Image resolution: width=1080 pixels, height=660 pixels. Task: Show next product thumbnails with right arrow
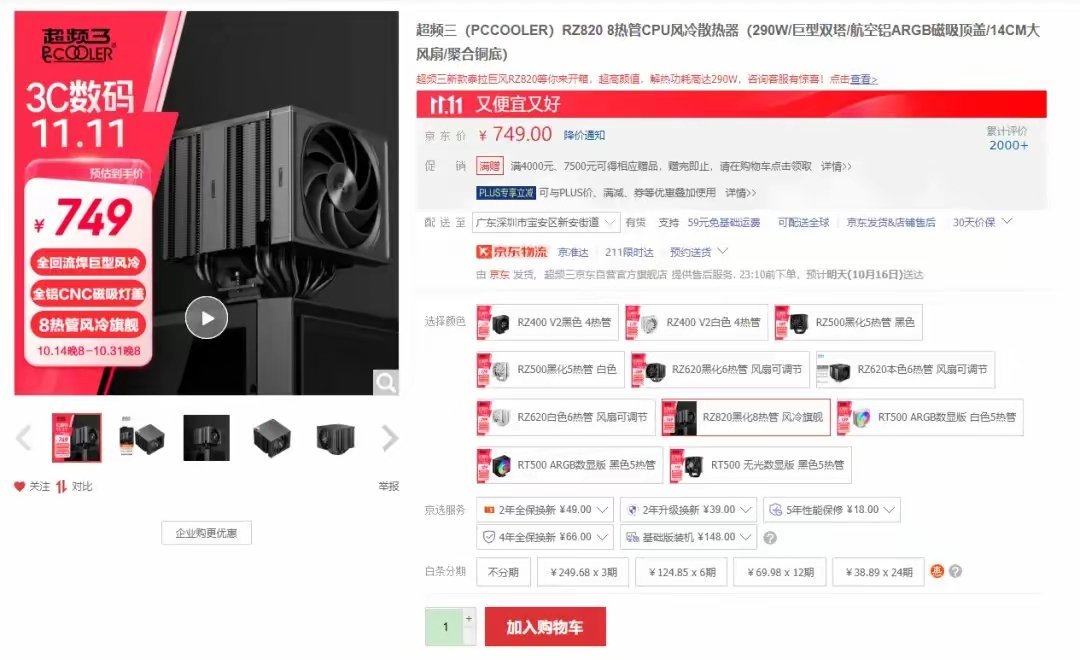pos(390,438)
